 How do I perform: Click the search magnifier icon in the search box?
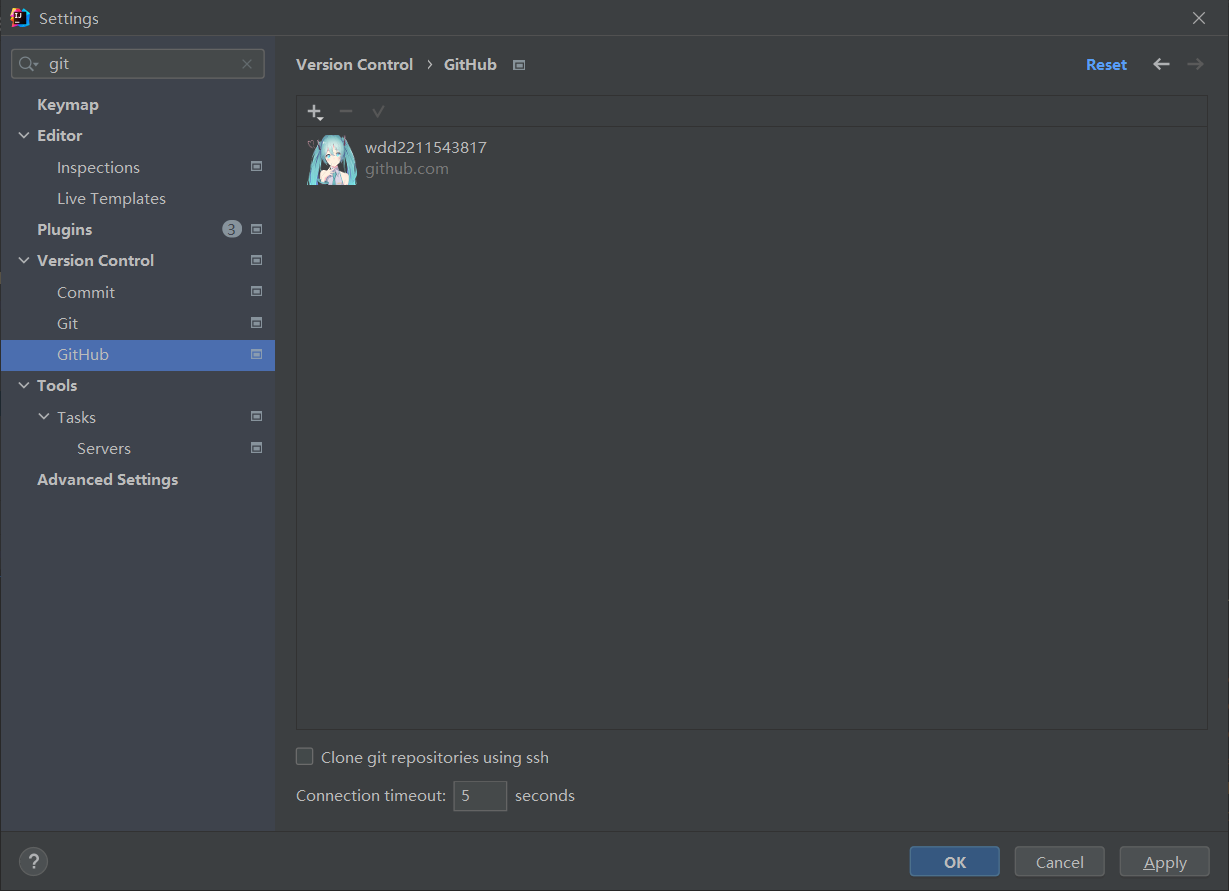point(29,64)
